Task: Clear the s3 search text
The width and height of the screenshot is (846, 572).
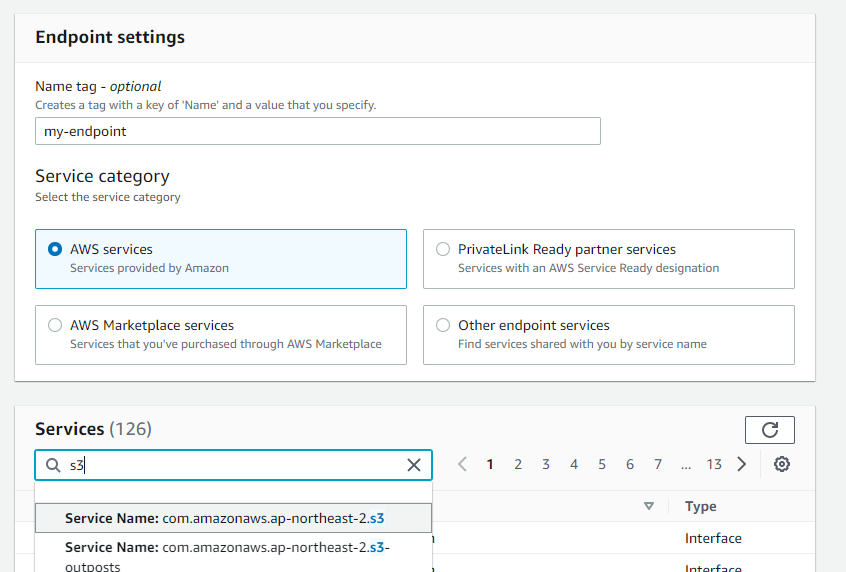Action: (x=414, y=465)
